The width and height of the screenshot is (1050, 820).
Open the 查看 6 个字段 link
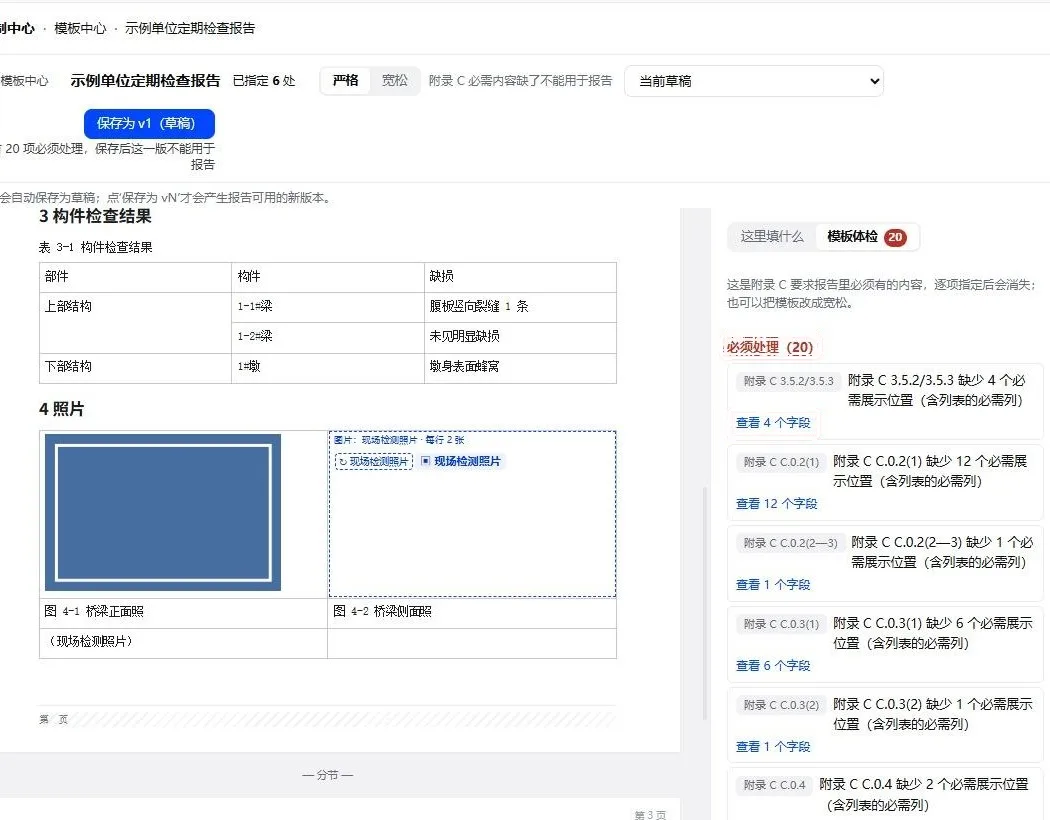(773, 665)
